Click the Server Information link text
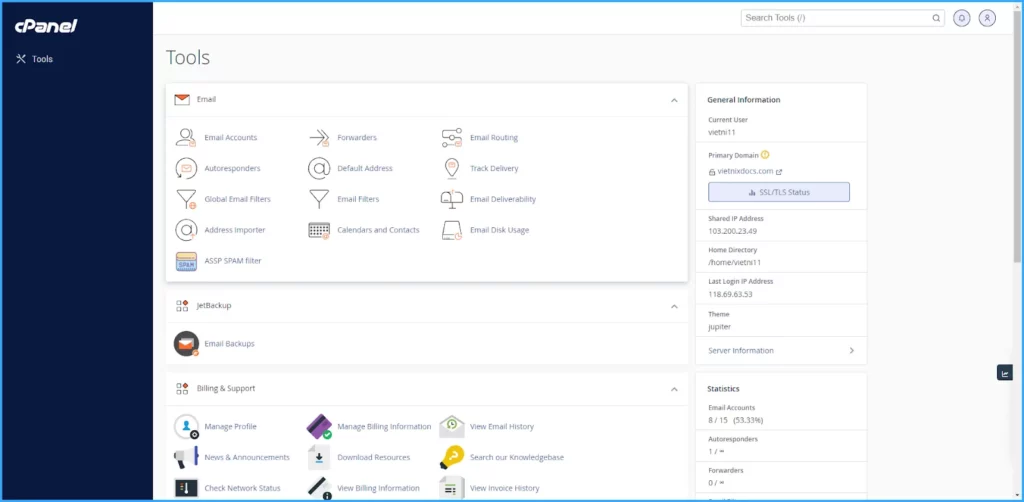The width and height of the screenshot is (1024, 502). (x=741, y=351)
